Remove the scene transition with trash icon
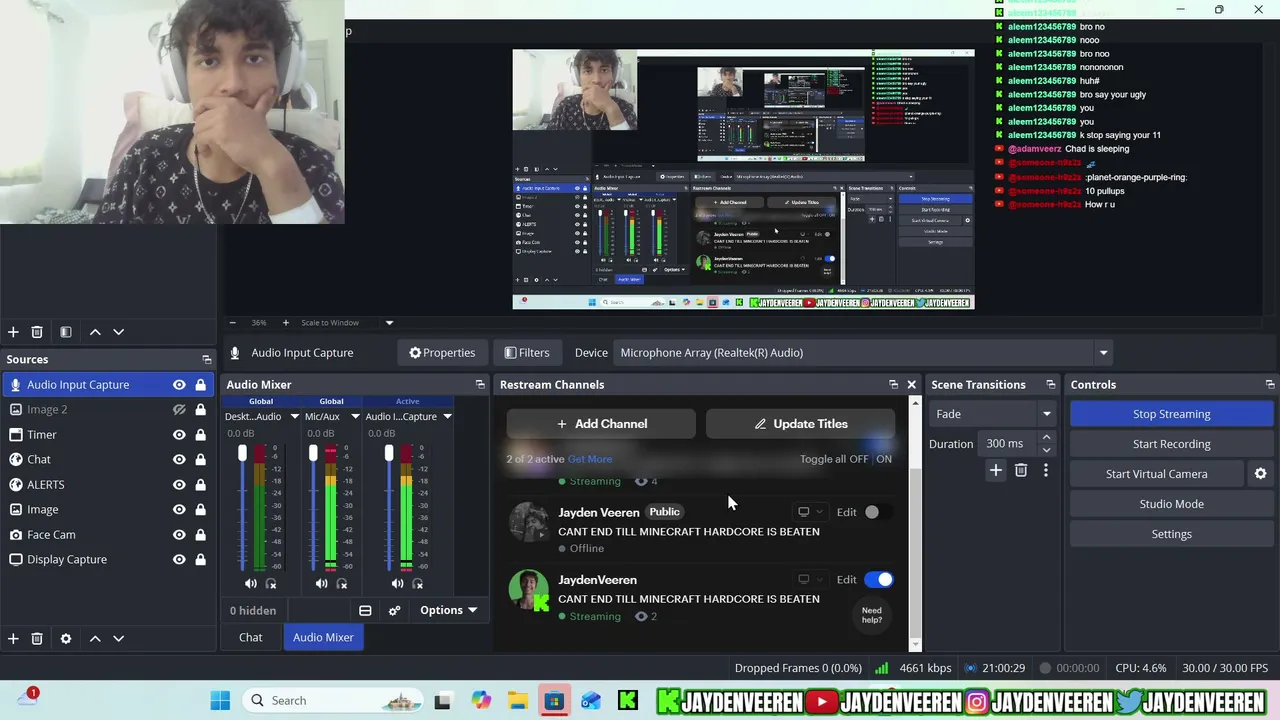Screen dimensions: 1280x720 pyautogui.click(x=1021, y=470)
